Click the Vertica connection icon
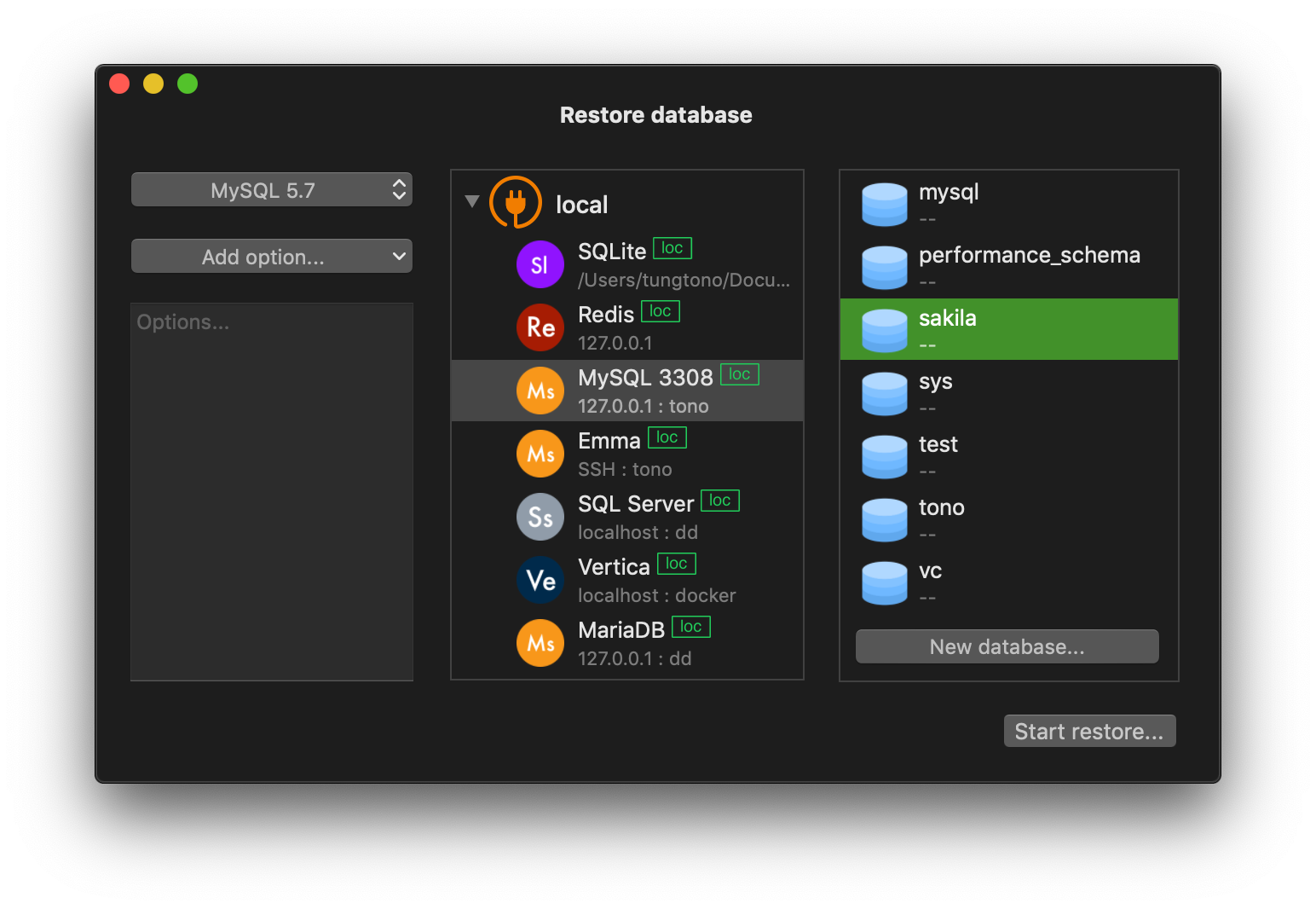Image resolution: width=1316 pixels, height=909 pixels. click(x=540, y=579)
